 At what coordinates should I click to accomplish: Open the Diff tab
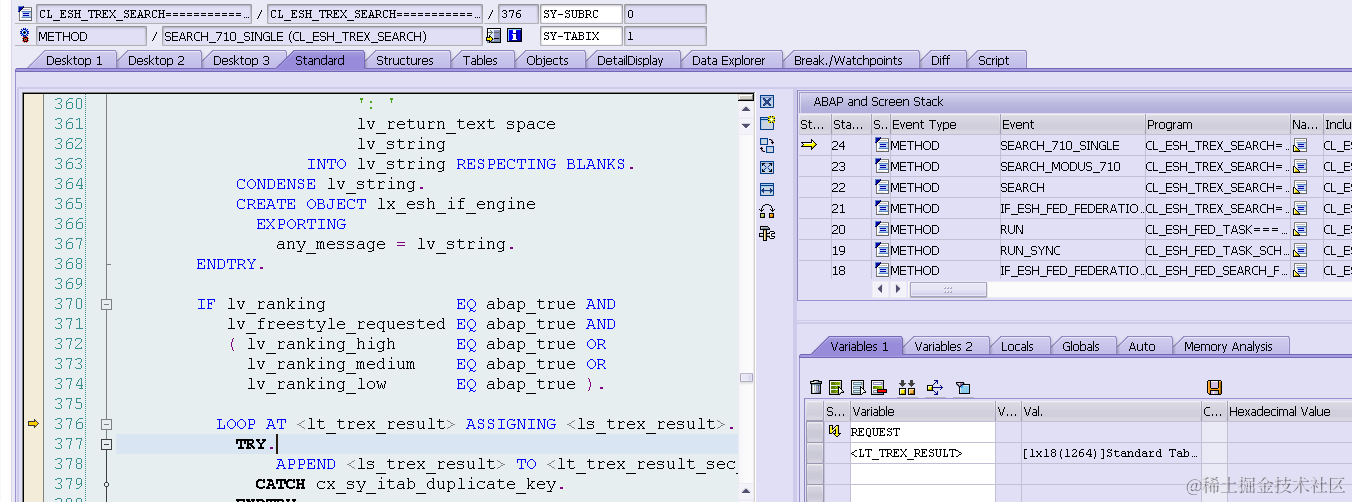pos(940,60)
